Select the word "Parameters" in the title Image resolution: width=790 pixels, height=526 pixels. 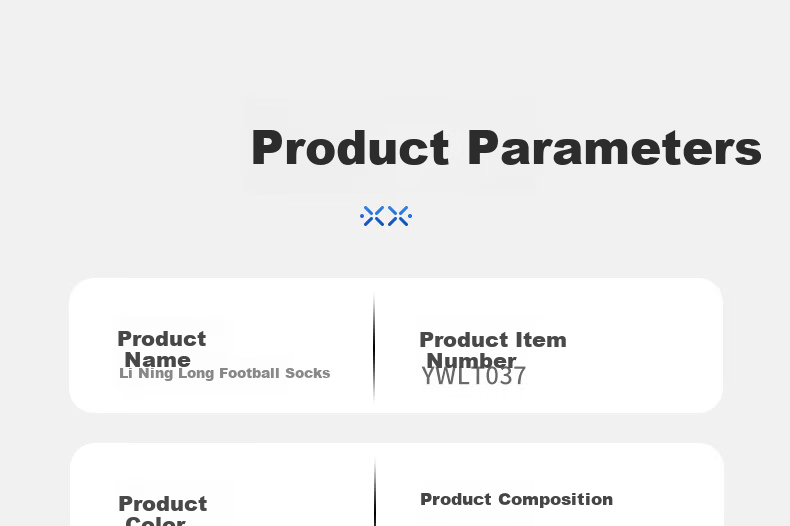615,148
